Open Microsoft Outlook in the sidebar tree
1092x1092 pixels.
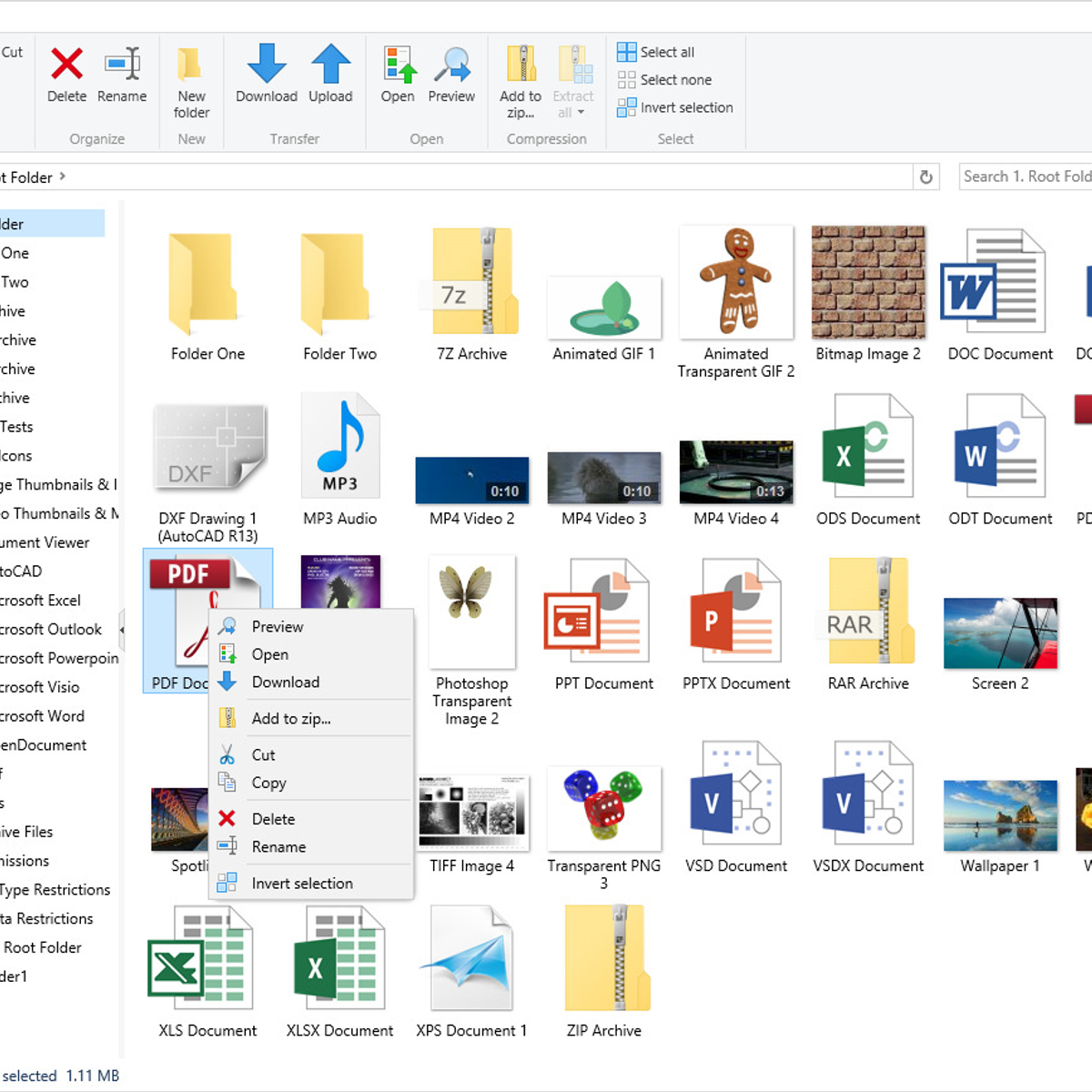[x=51, y=630]
